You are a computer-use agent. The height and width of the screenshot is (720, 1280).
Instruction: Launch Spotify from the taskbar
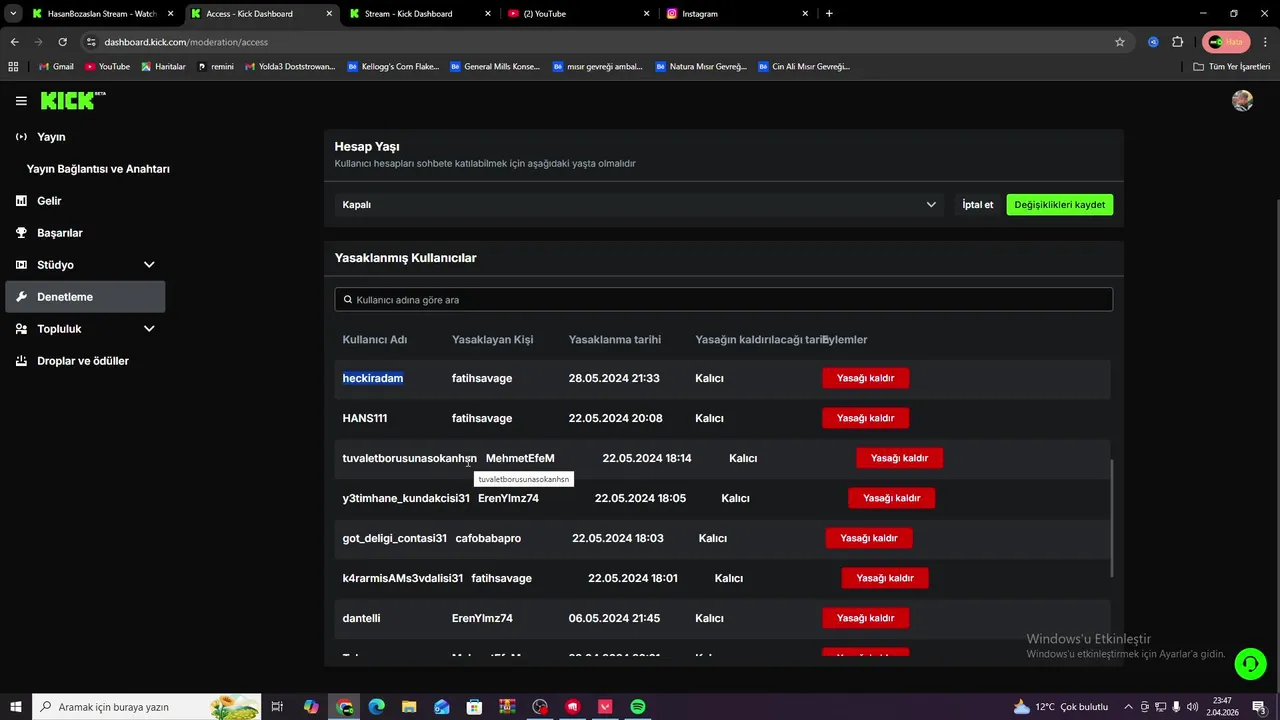[x=637, y=707]
